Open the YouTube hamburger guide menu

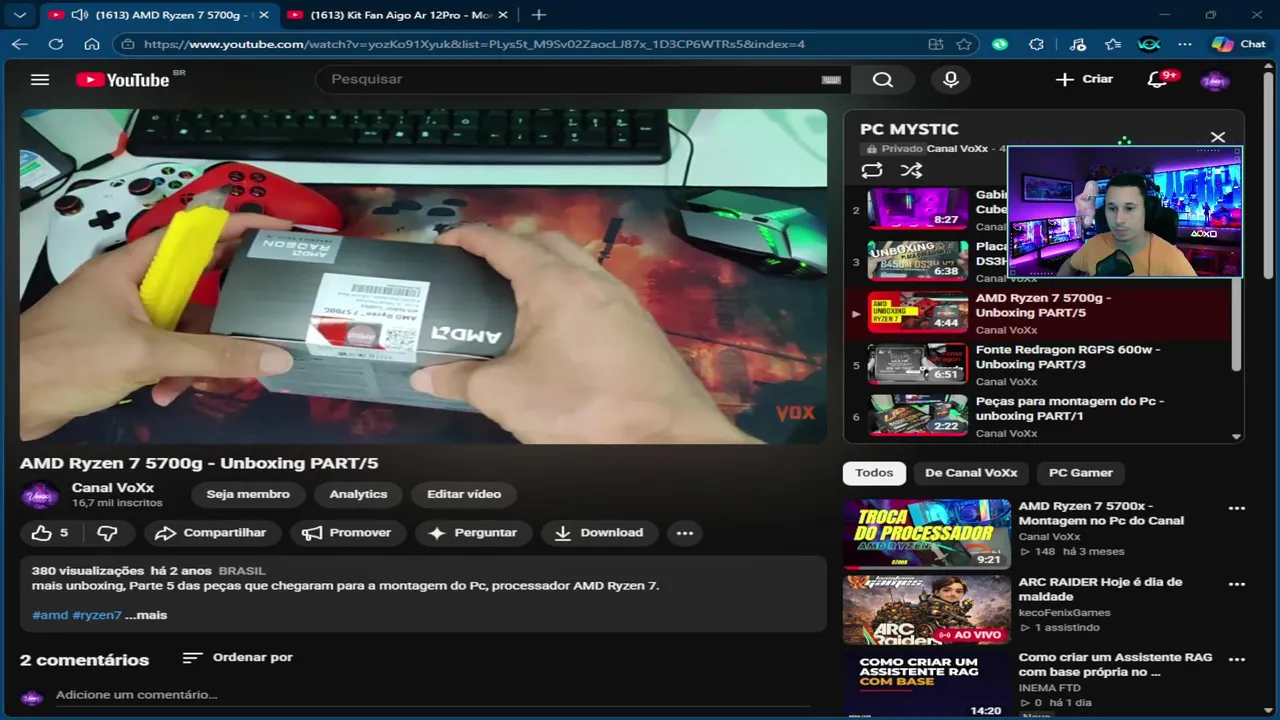[40, 80]
